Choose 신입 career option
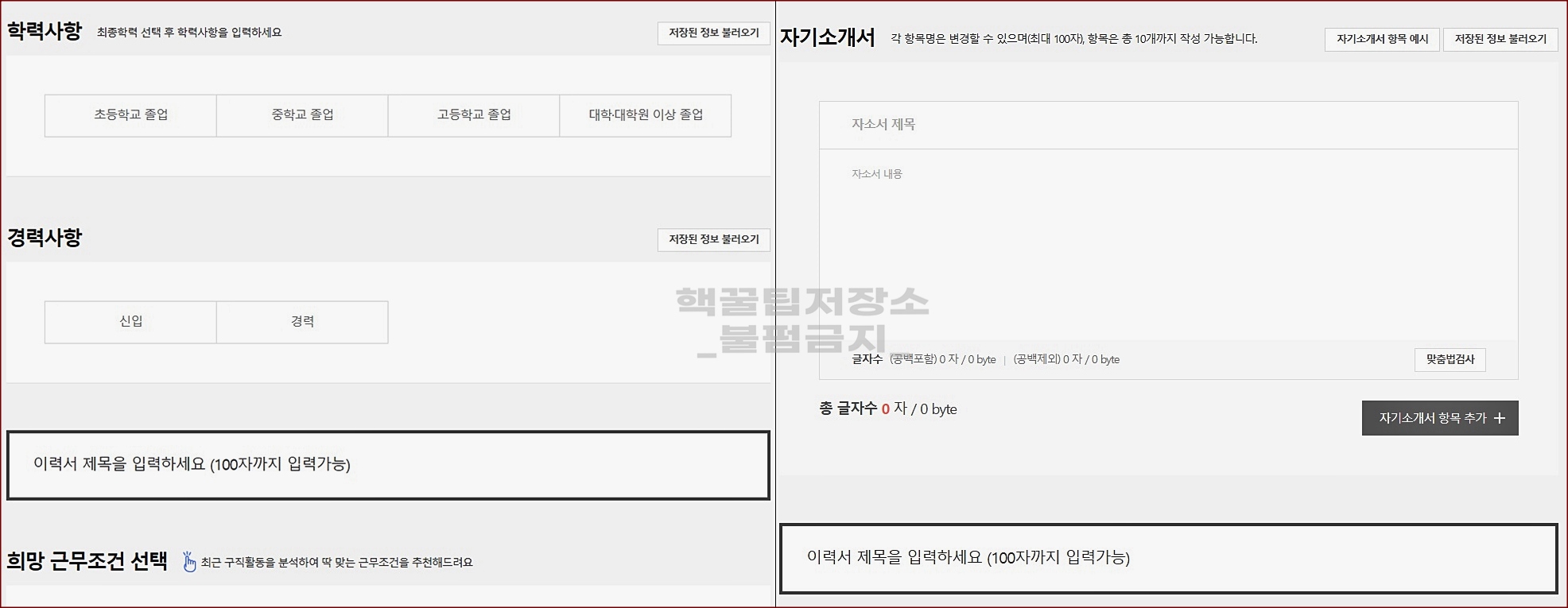 130,322
